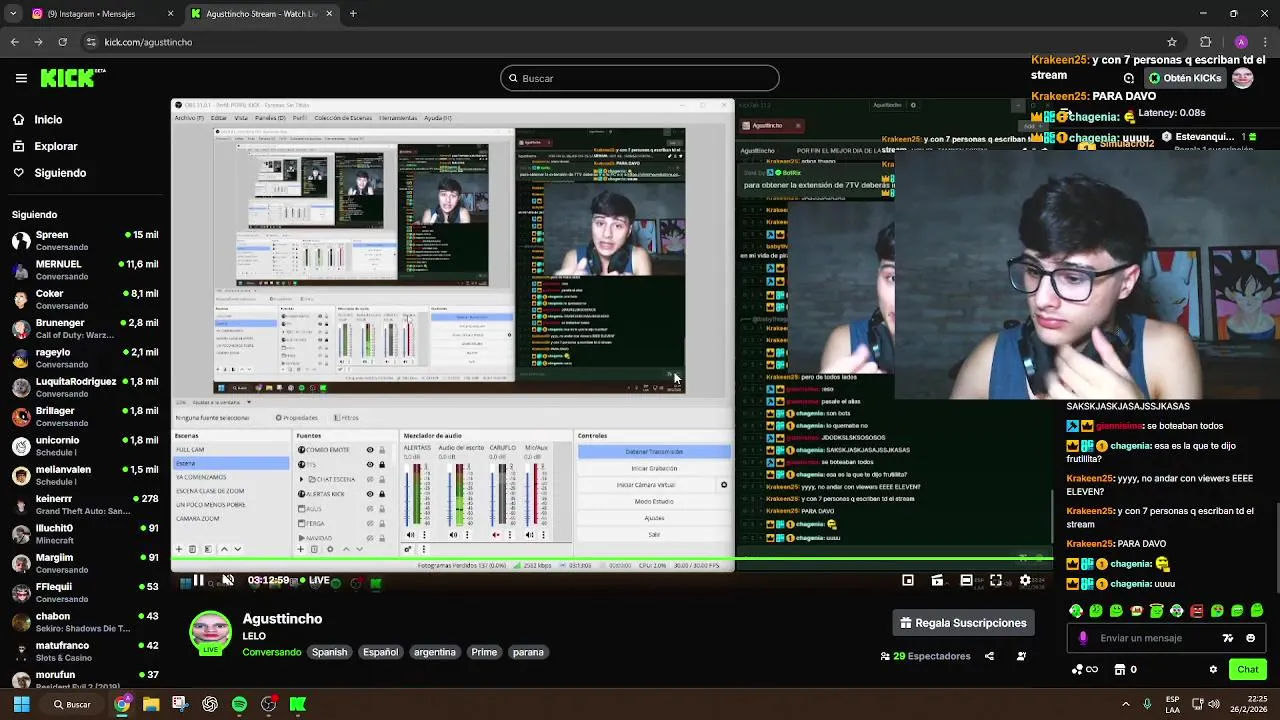
Task: Click the report user icon next to share
Action: click(x=1021, y=656)
